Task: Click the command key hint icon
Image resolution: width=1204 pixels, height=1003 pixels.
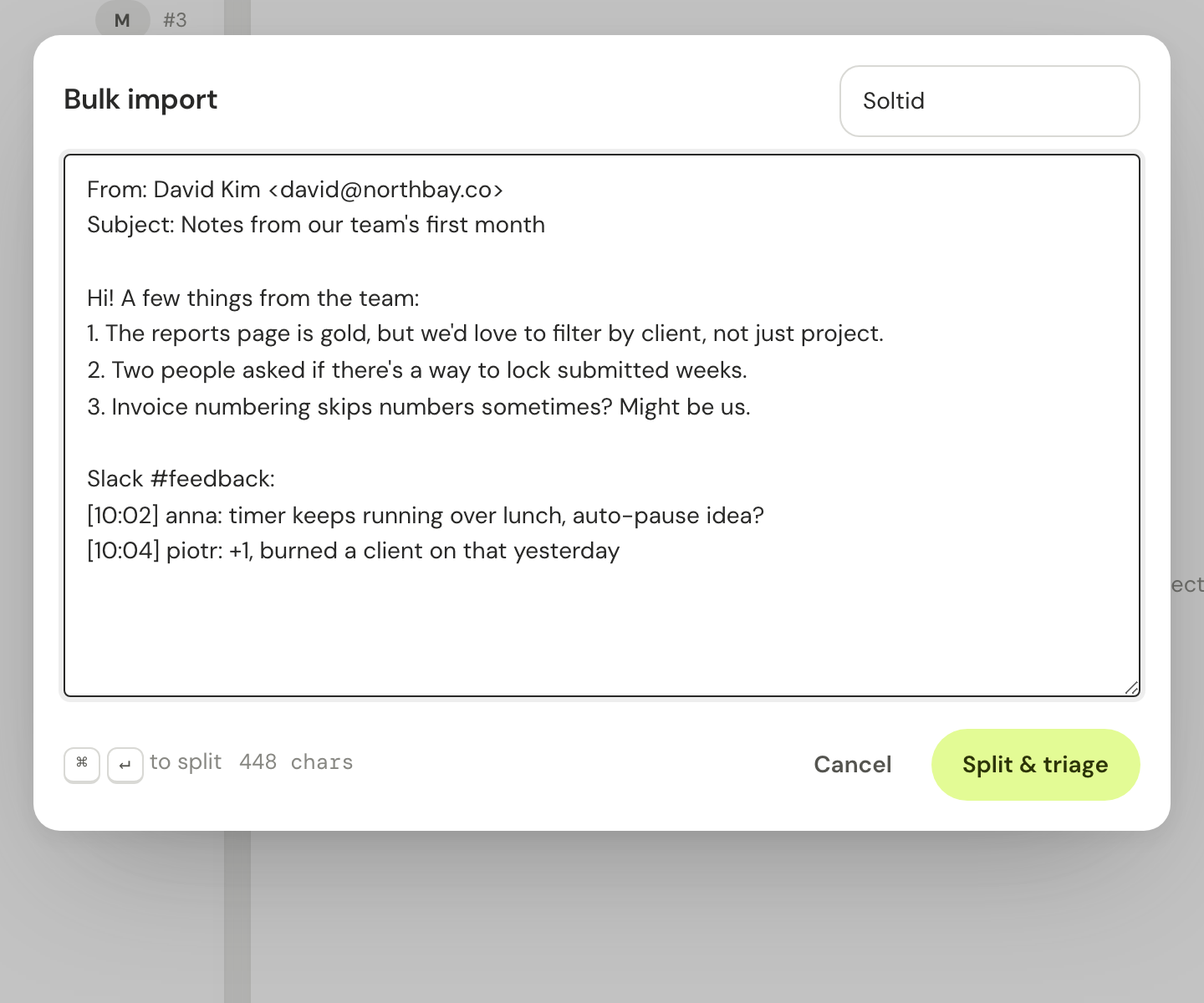Action: 82,765
